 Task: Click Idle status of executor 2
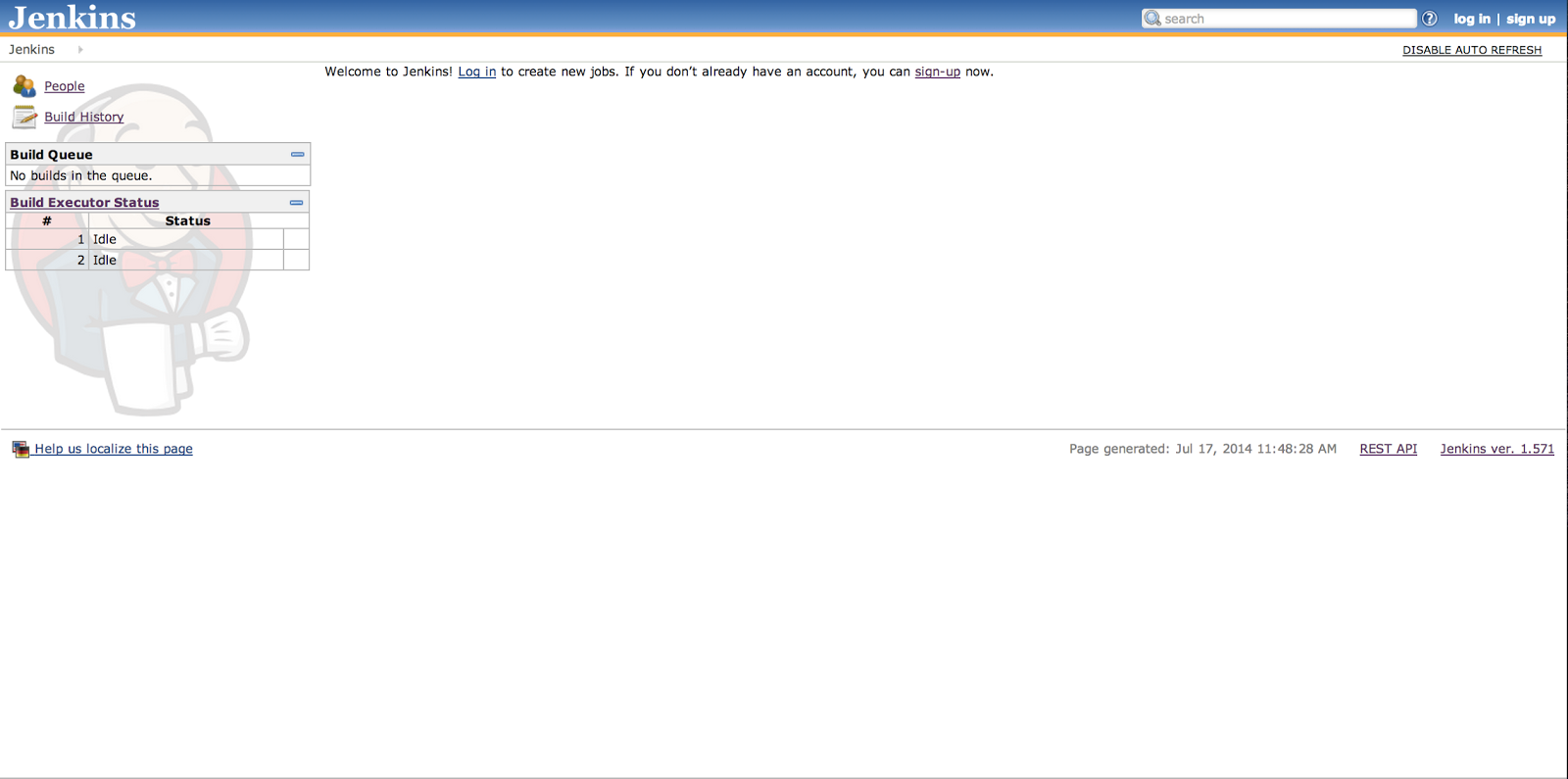[x=105, y=260]
